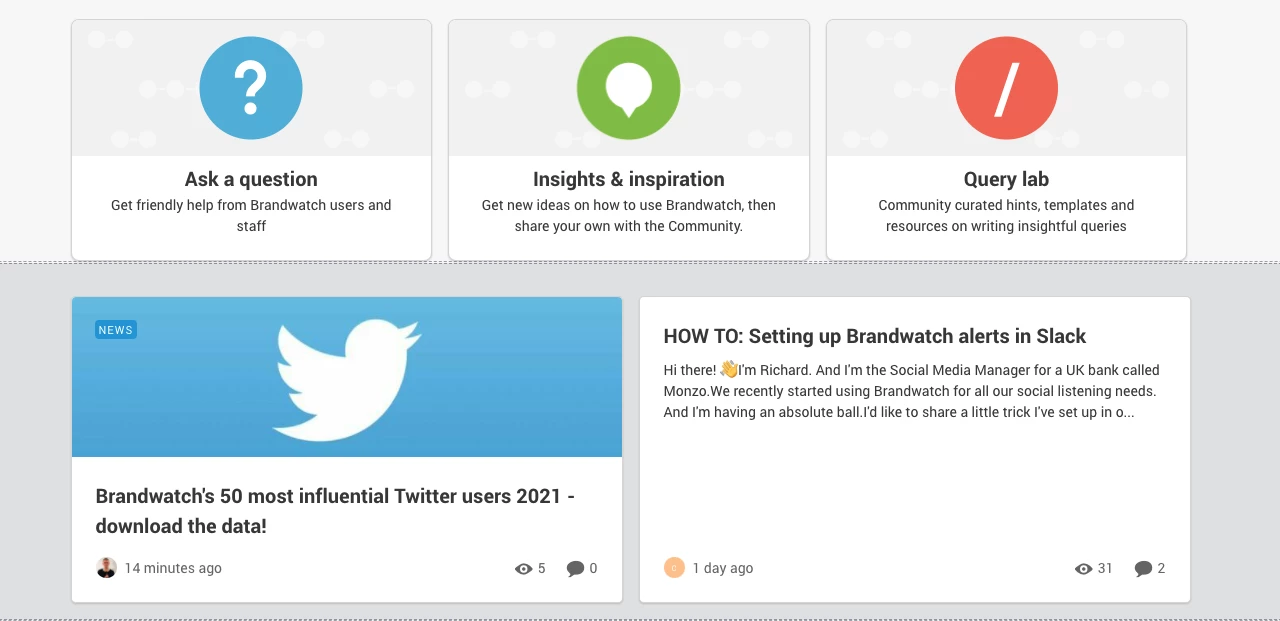The image size is (1280, 621).
Task: Click views eye icon showing 31
Action: pos(1084,569)
